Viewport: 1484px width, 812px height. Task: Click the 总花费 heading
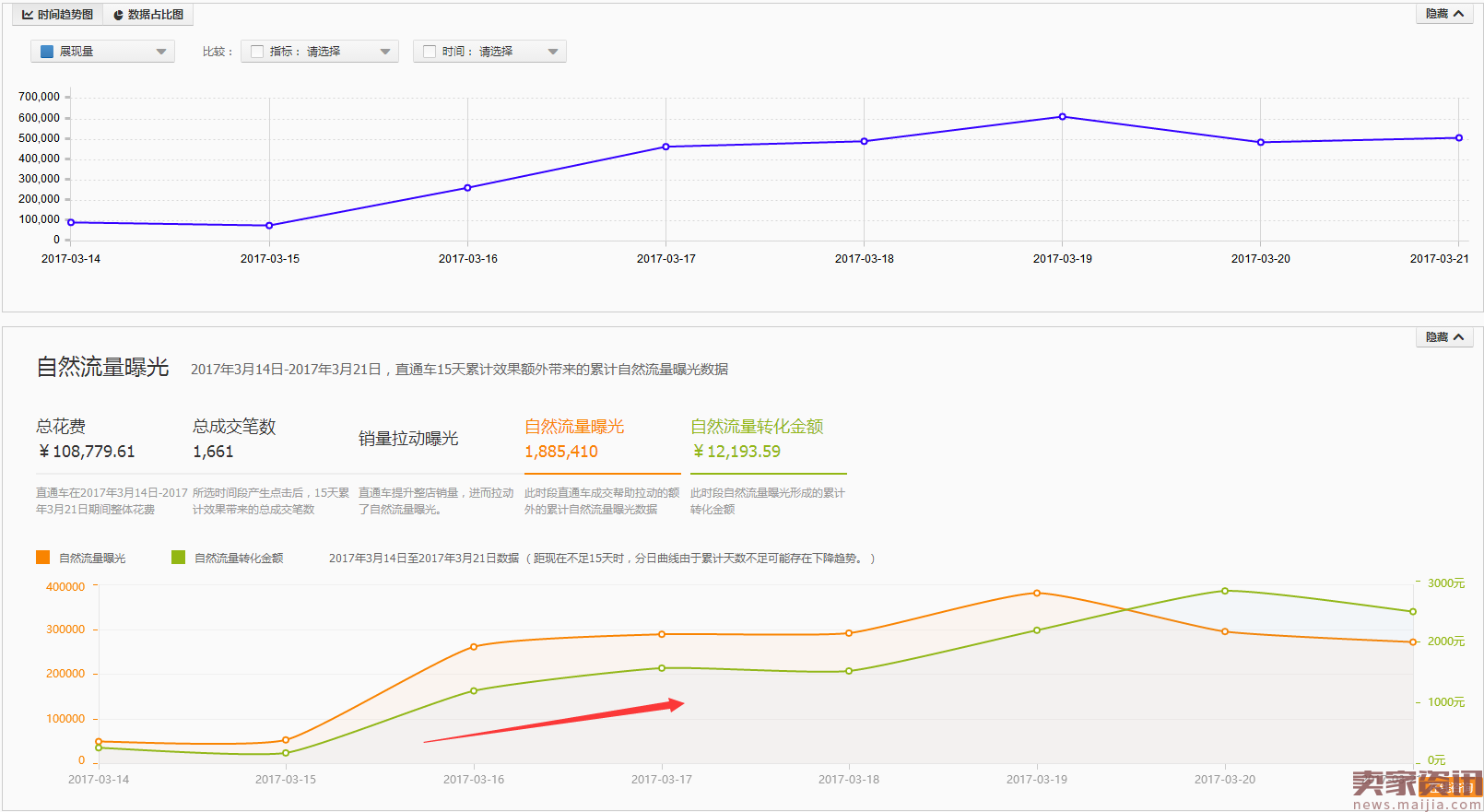click(x=61, y=427)
